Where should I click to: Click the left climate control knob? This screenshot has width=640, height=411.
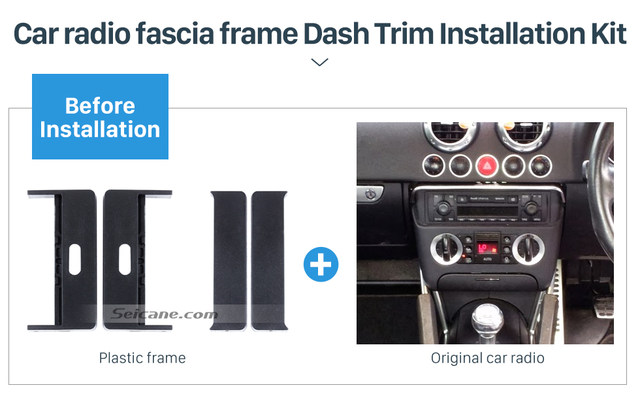tap(446, 249)
